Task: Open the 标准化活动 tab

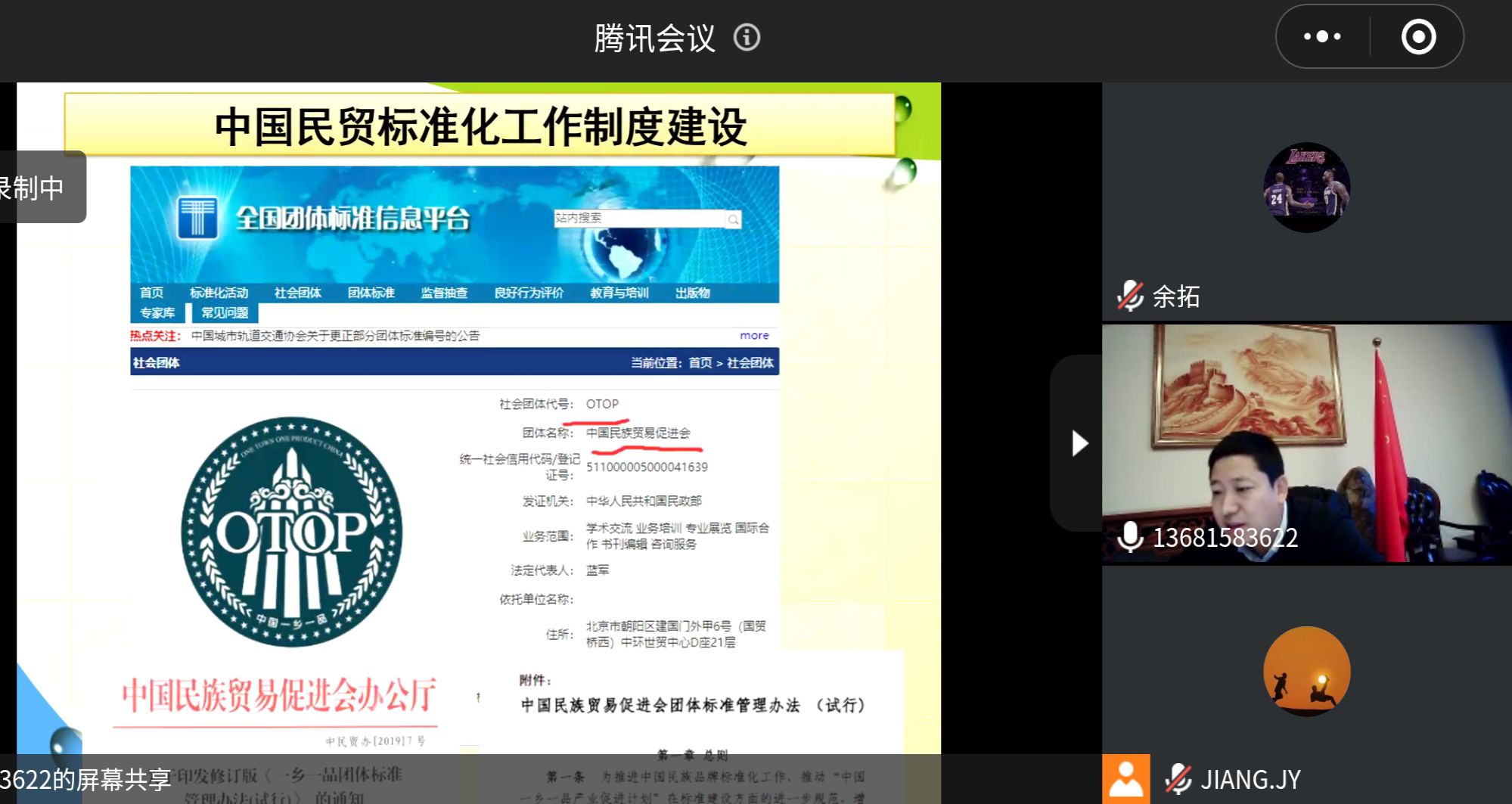Action: [219, 293]
